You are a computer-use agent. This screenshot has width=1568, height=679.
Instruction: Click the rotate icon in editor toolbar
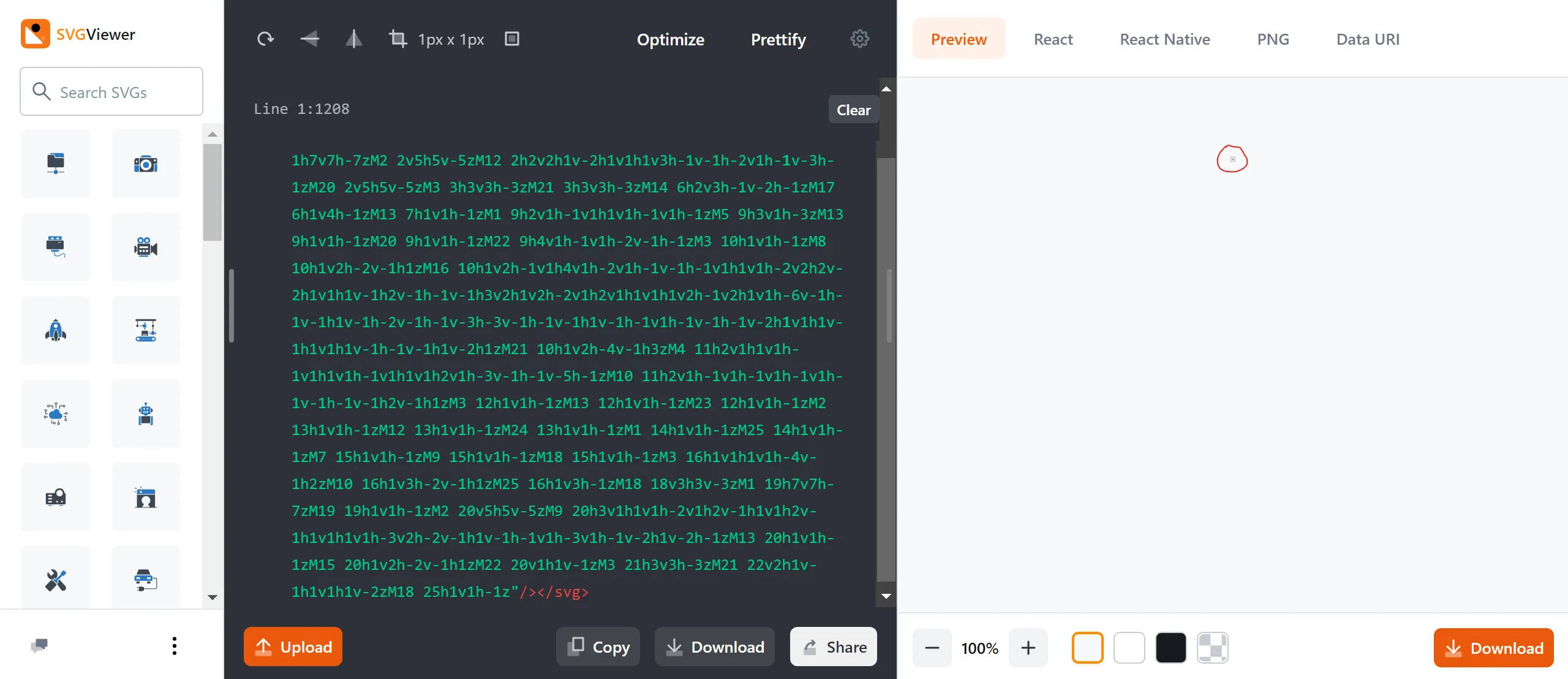pos(265,39)
